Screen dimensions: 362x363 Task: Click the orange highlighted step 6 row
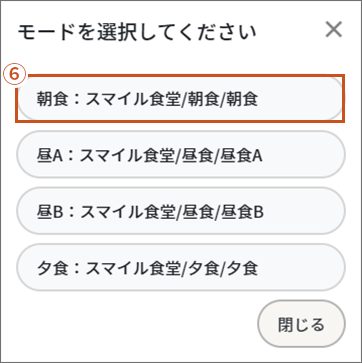pos(180,99)
